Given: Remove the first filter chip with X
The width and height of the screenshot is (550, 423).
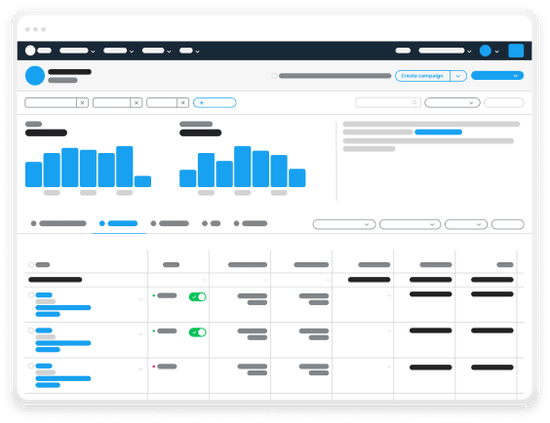Looking at the screenshot, I should (x=82, y=103).
